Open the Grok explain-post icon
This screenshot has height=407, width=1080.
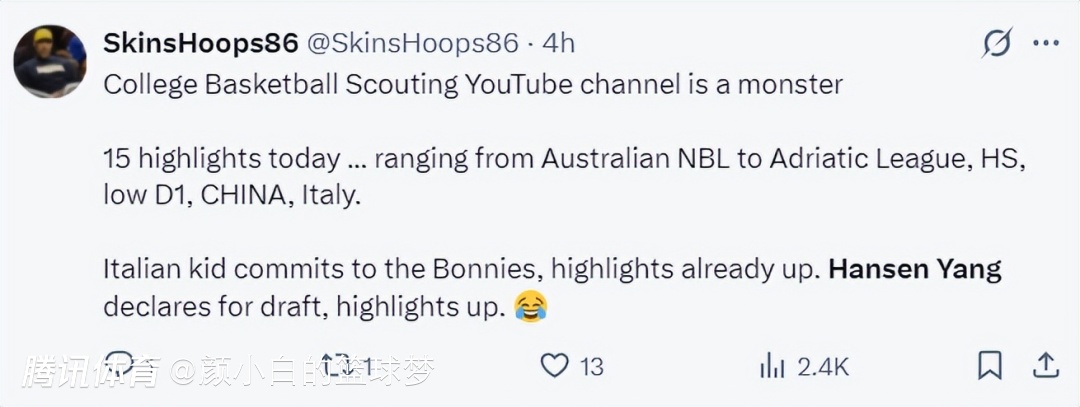click(996, 44)
